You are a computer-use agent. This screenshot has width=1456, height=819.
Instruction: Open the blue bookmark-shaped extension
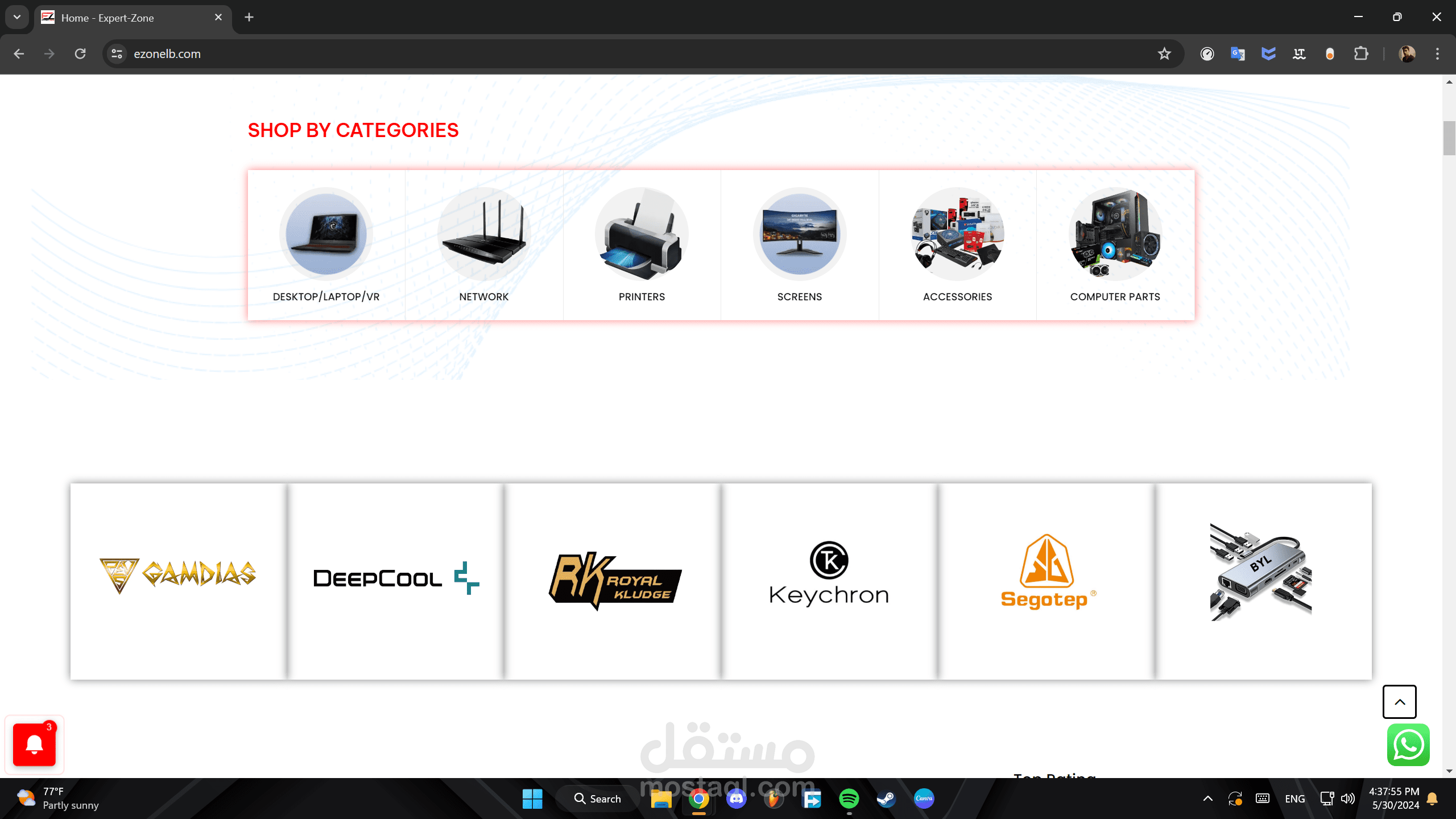[1268, 54]
